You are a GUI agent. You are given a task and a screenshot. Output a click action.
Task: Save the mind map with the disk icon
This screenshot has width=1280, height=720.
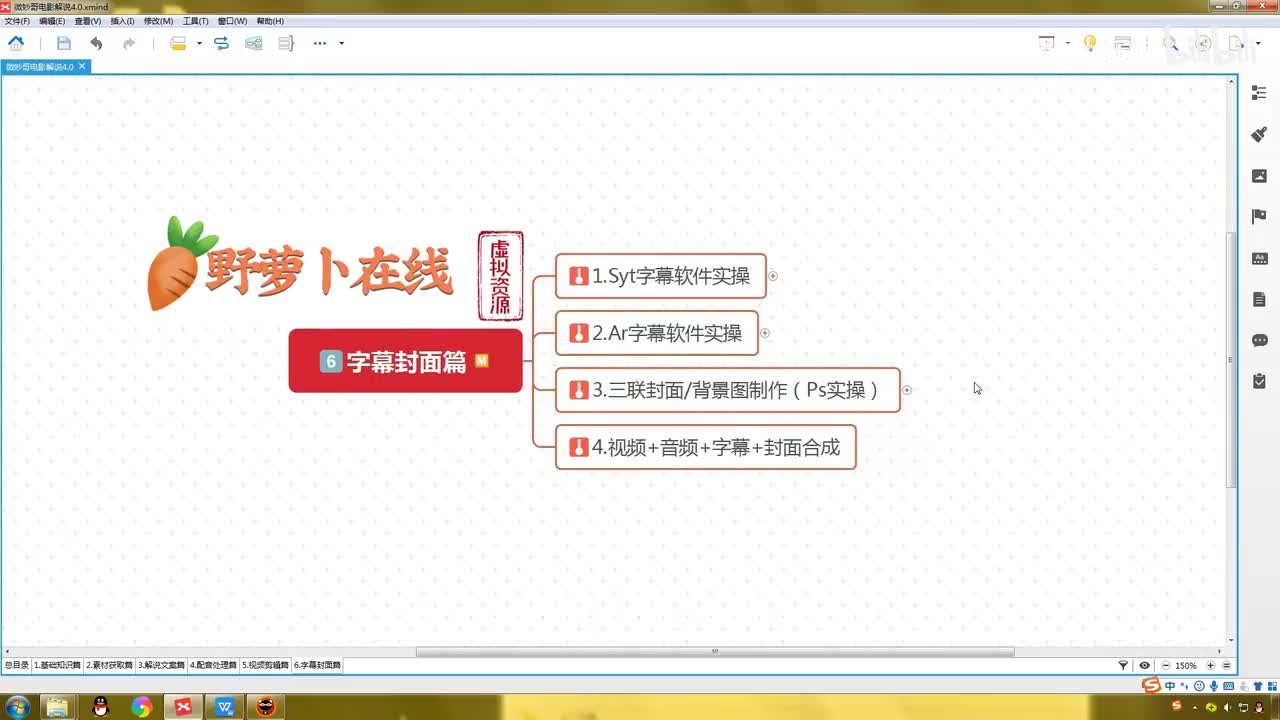(64, 43)
